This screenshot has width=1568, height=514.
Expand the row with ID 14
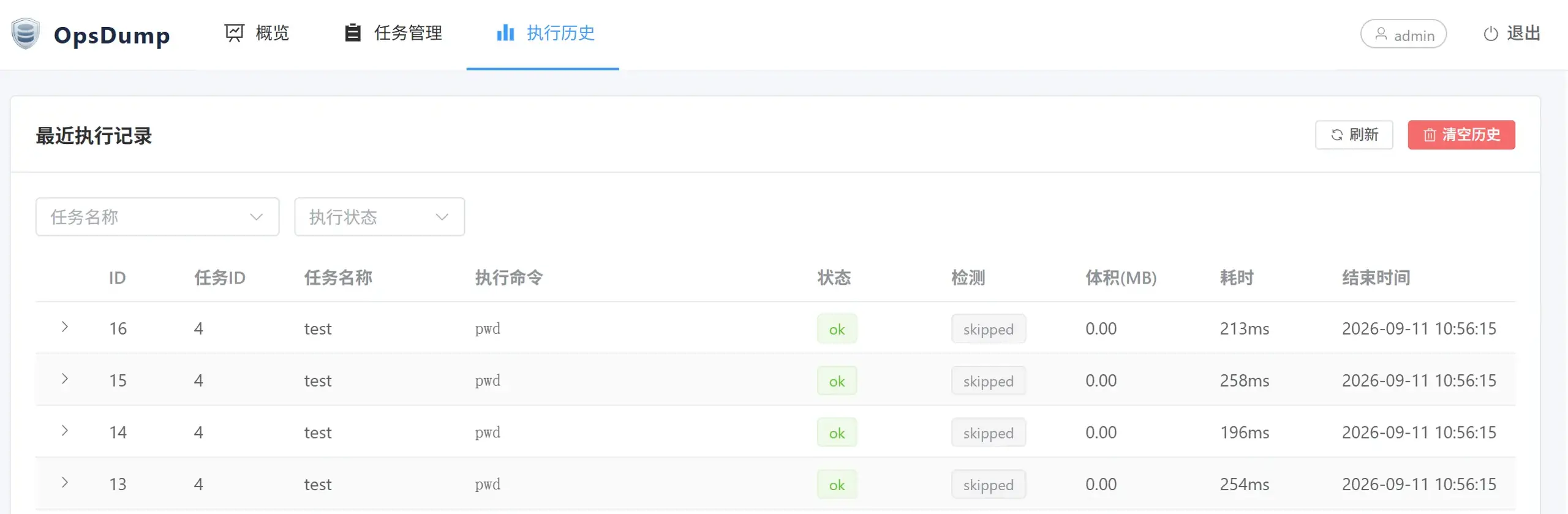pyautogui.click(x=64, y=432)
